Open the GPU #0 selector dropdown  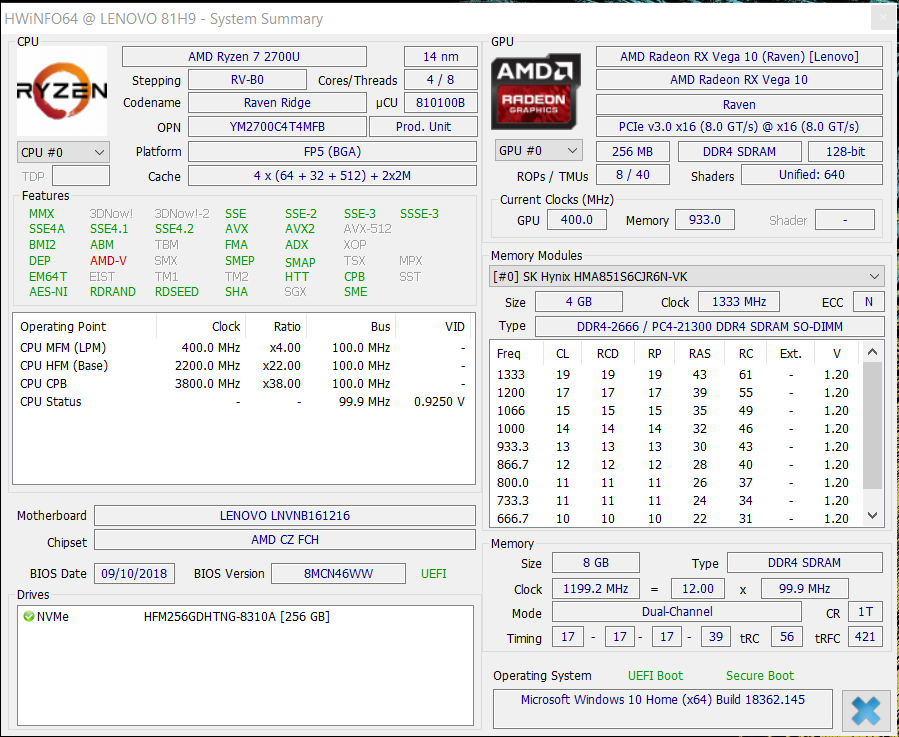[538, 150]
